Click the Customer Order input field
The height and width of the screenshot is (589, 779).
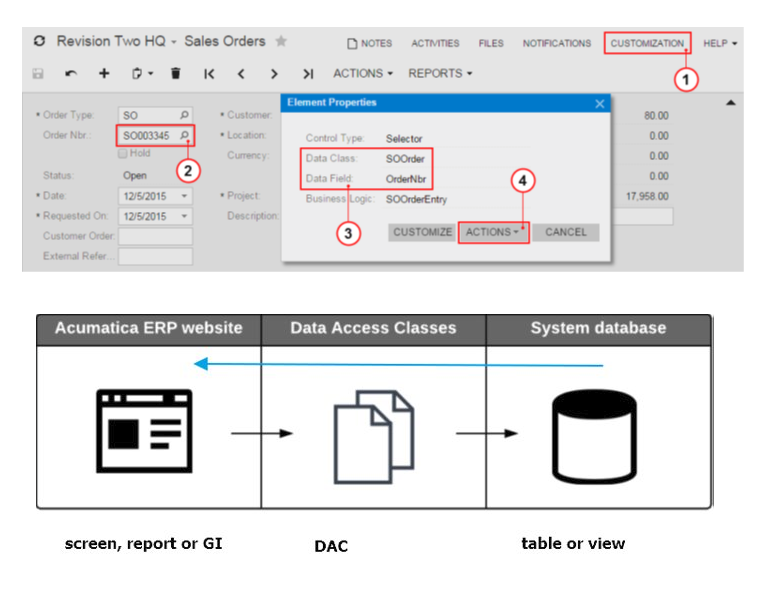[x=156, y=236]
